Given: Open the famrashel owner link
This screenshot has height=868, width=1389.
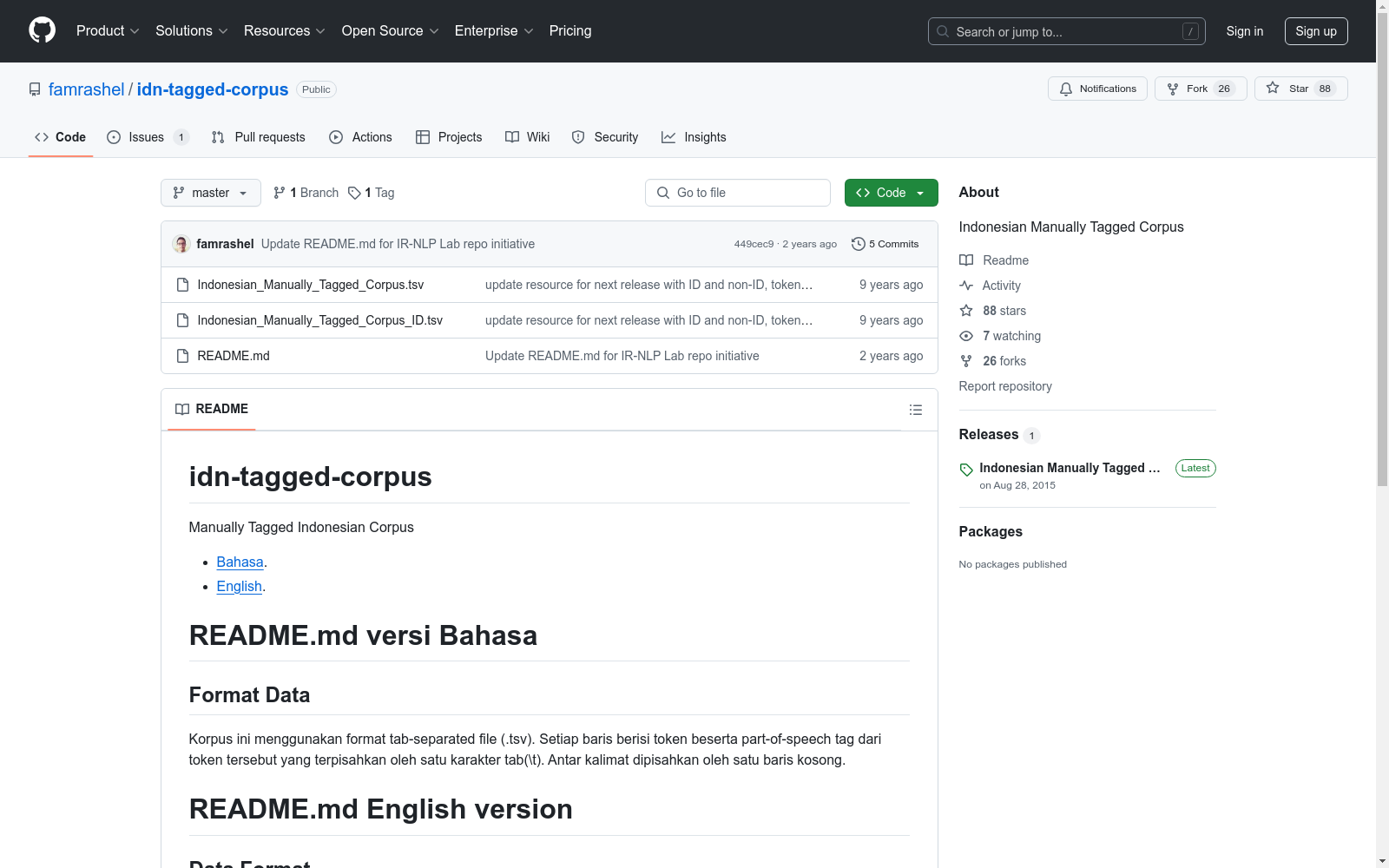Looking at the screenshot, I should pos(87,89).
